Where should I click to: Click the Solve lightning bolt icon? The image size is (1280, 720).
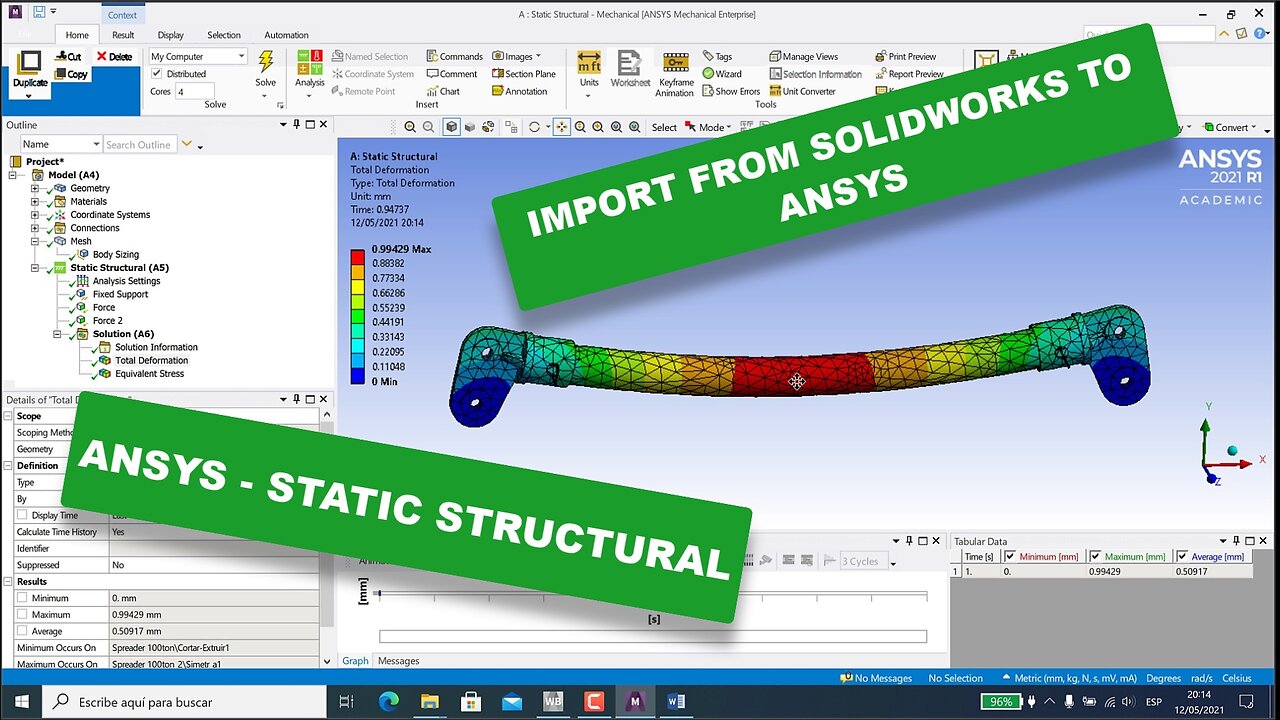click(266, 62)
